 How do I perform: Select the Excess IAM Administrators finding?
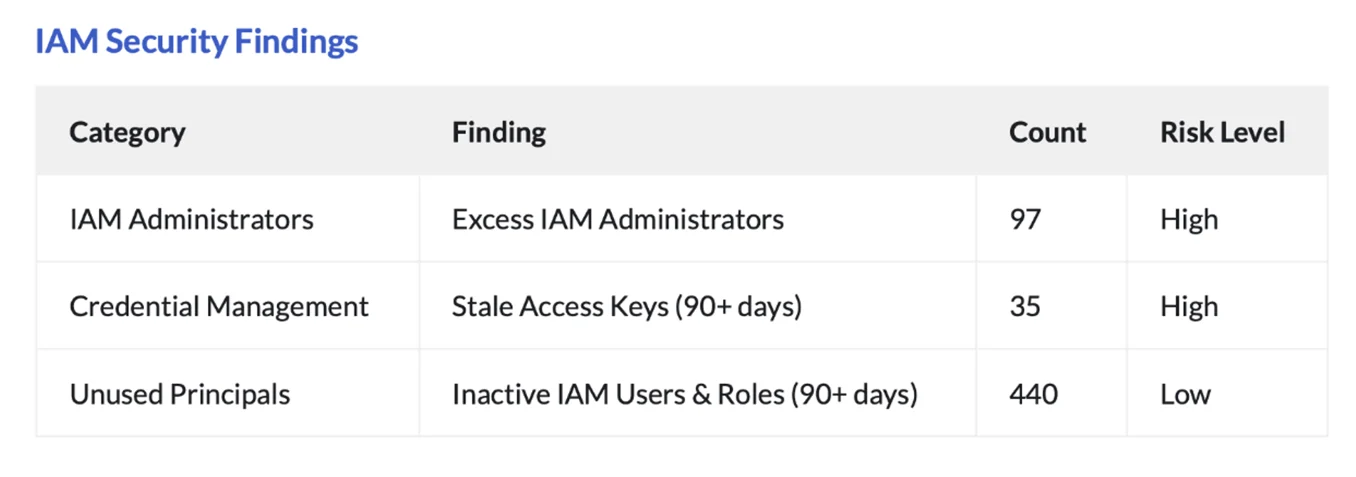point(617,219)
